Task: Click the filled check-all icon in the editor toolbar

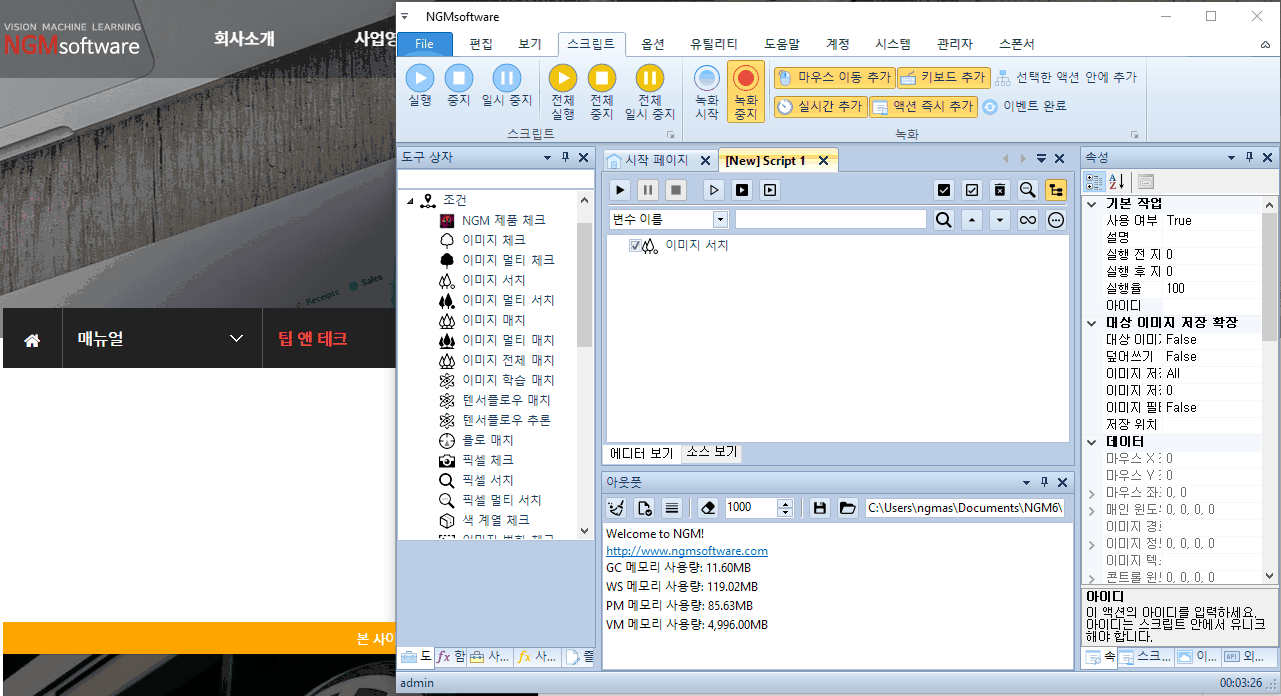Action: point(943,189)
